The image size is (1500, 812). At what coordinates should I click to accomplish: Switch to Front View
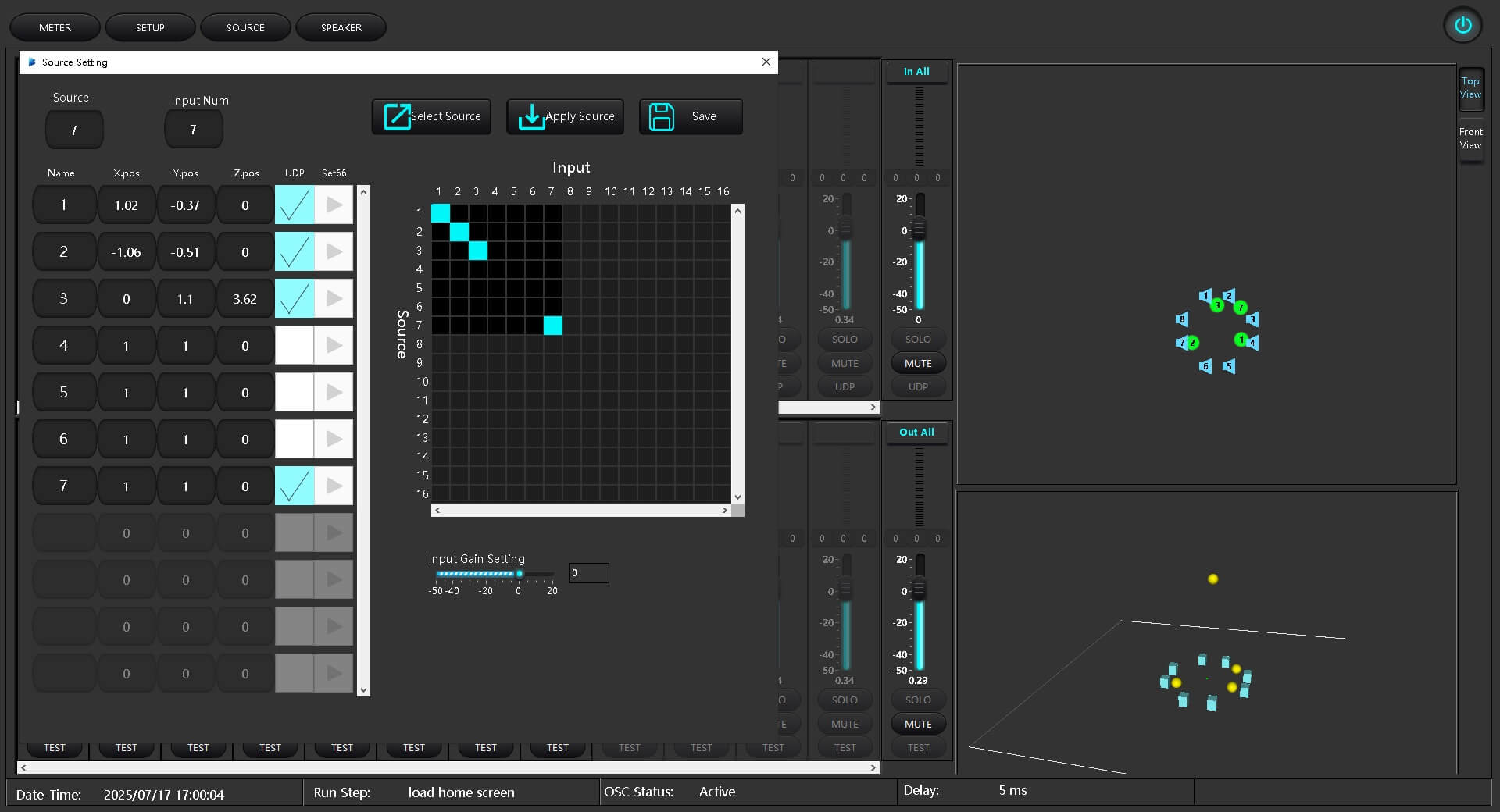[1470, 139]
